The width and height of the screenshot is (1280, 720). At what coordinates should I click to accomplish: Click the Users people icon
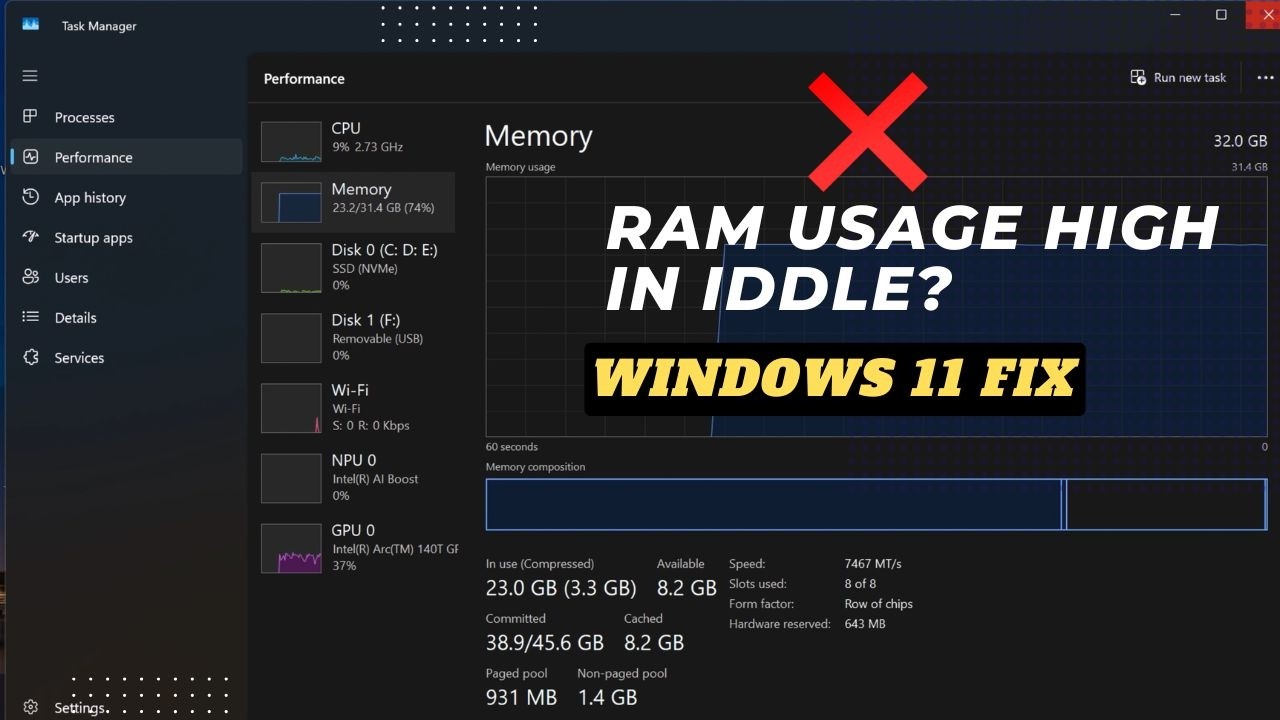coord(30,277)
